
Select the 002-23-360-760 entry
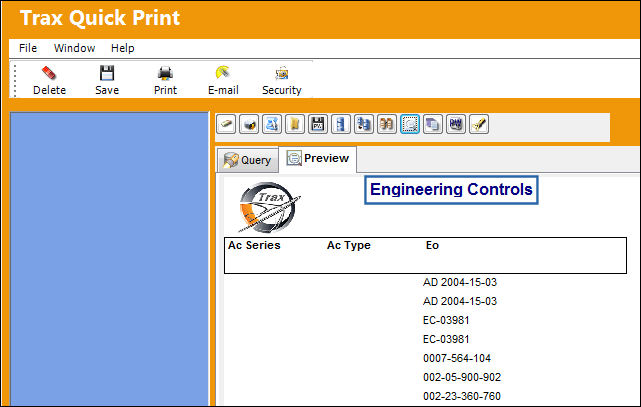coord(462,396)
